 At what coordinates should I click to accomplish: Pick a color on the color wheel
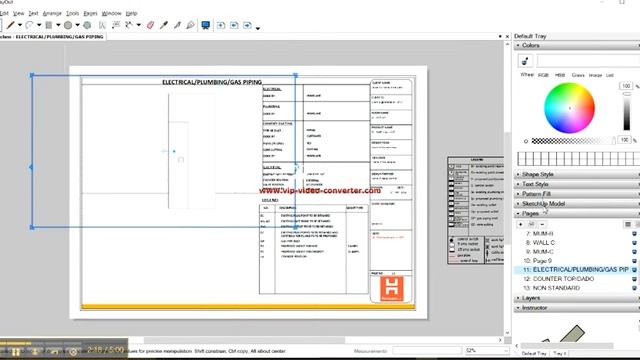tap(569, 108)
